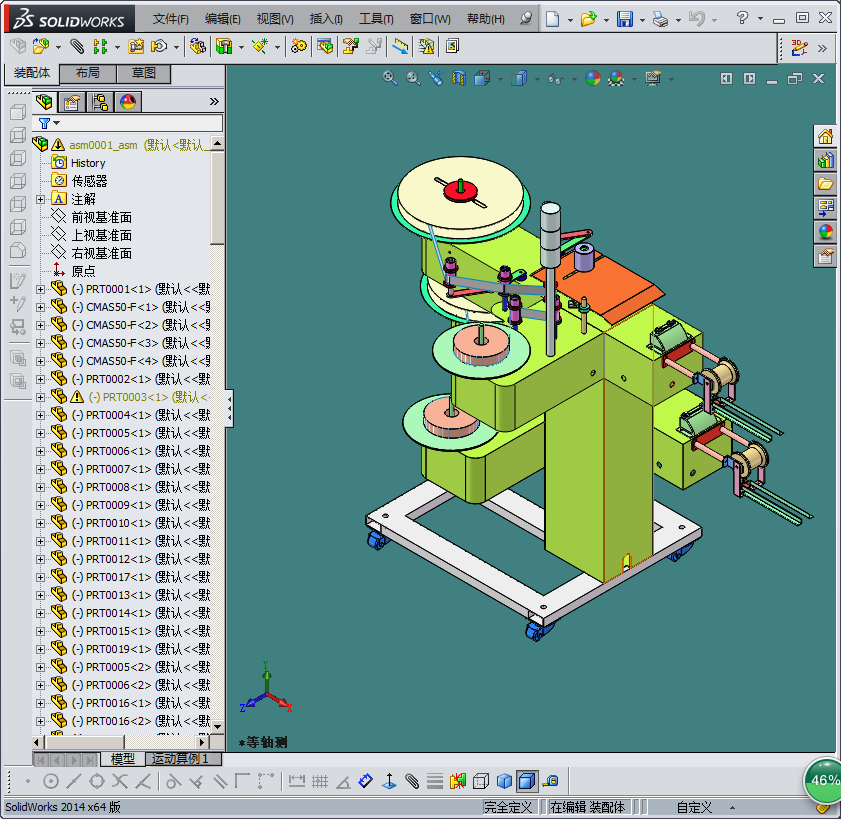The height and width of the screenshot is (819, 841).
Task: Select the 布局 tab
Action: pyautogui.click(x=87, y=74)
